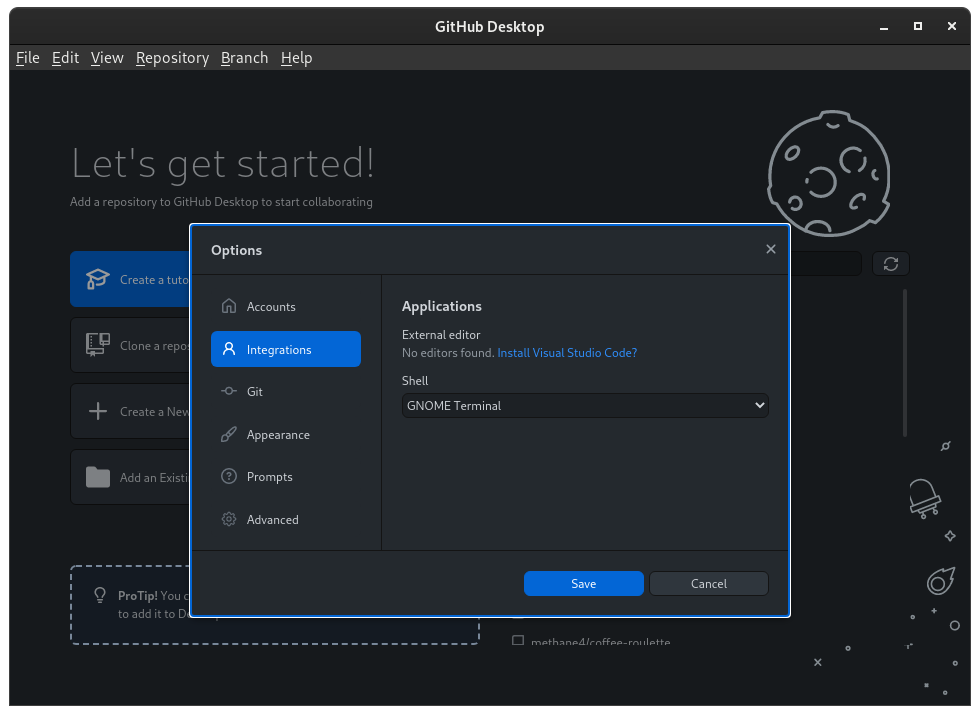The height and width of the screenshot is (715, 980).
Task: Click the gear icon beside Advanced
Action: [229, 519]
